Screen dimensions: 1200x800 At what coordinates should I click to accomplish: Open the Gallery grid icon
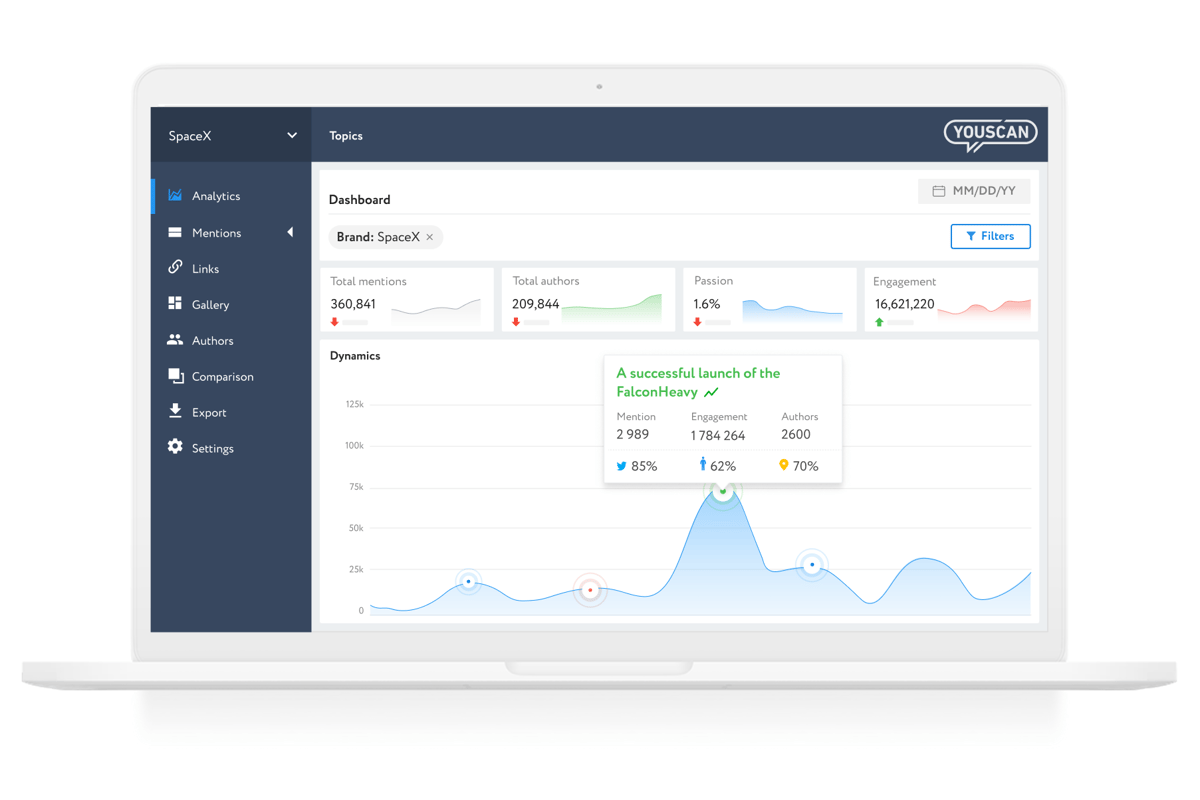click(x=175, y=304)
